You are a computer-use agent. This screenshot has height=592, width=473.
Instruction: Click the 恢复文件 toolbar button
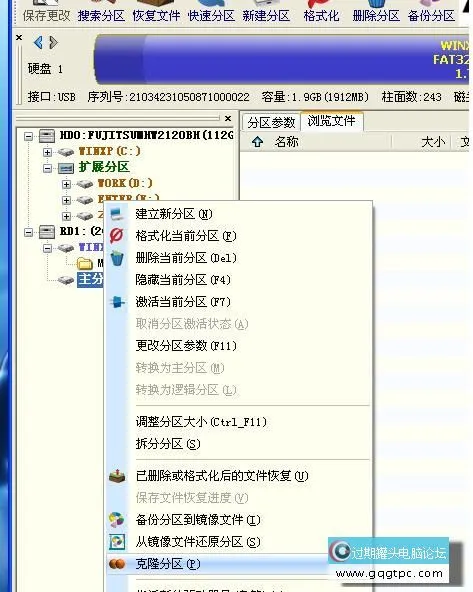(x=156, y=12)
